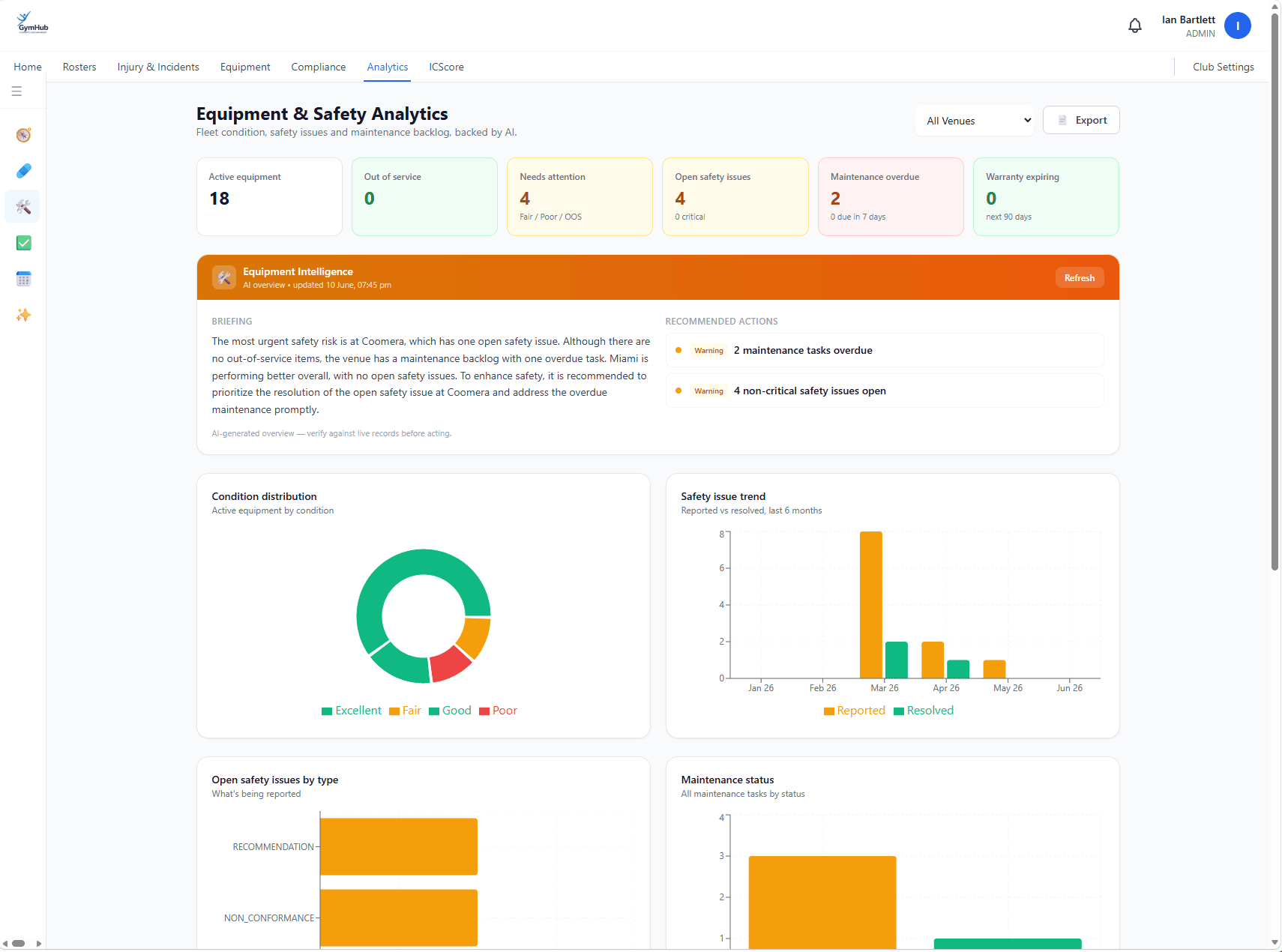Click the tall Mar 26 Reported bar

[871, 605]
